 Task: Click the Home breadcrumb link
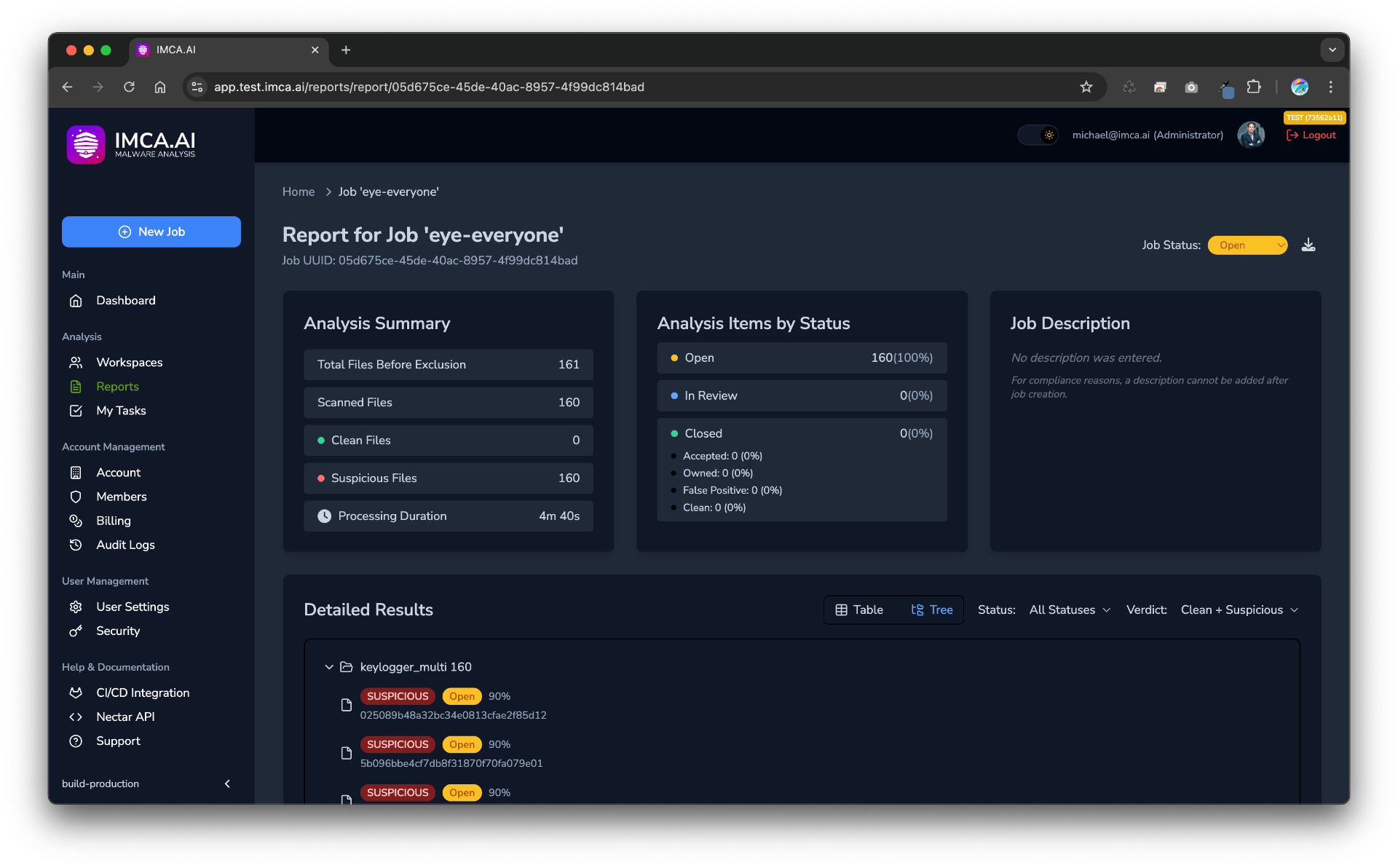click(x=299, y=192)
